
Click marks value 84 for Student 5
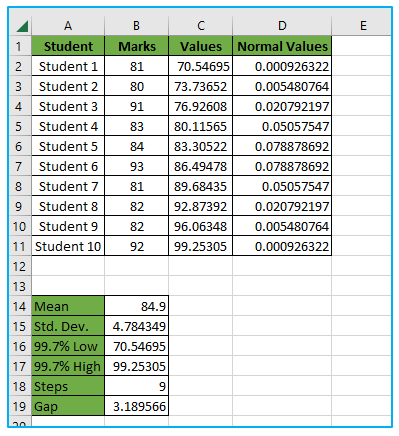(136, 146)
